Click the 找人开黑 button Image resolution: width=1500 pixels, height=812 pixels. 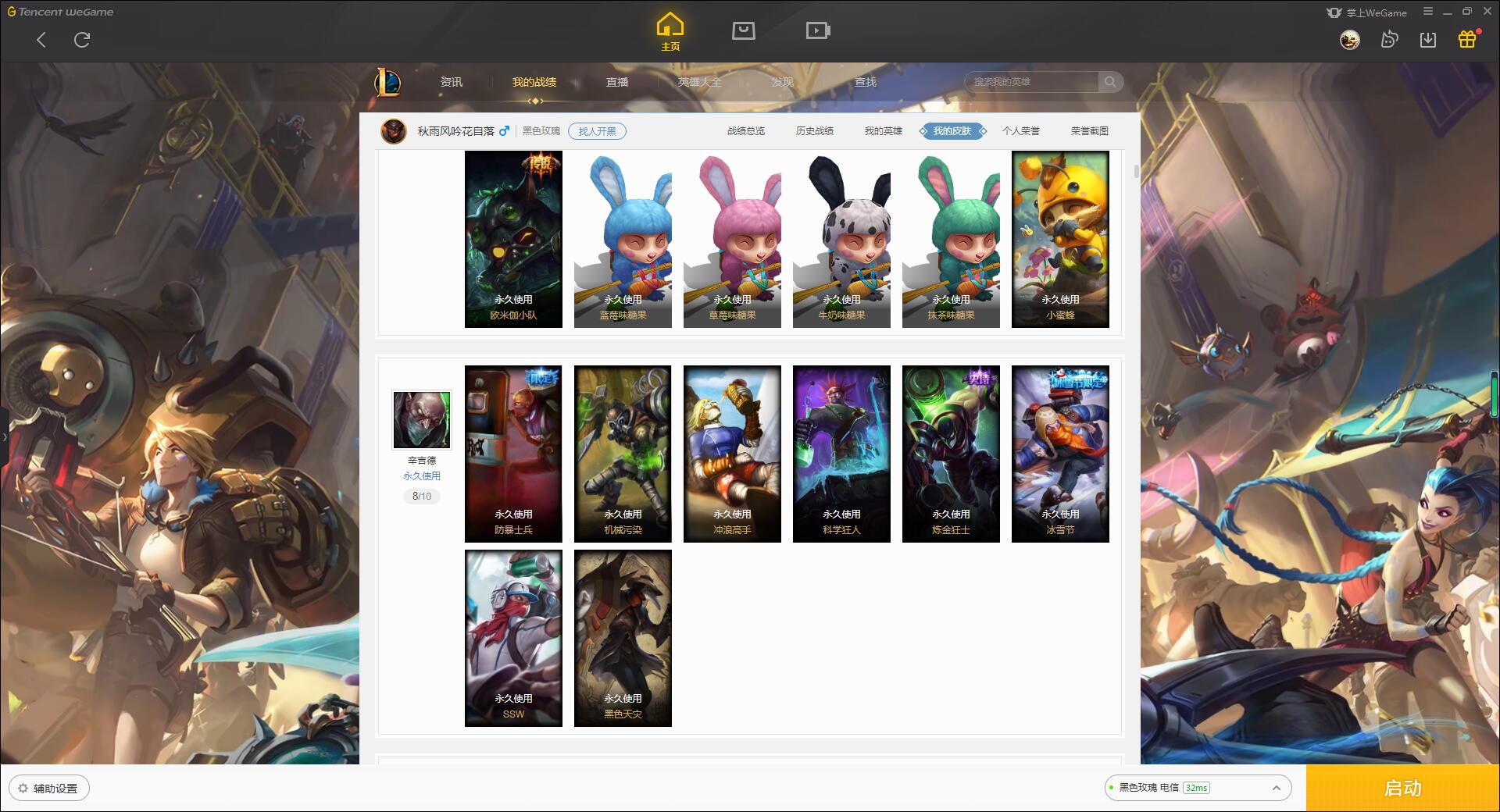click(597, 131)
